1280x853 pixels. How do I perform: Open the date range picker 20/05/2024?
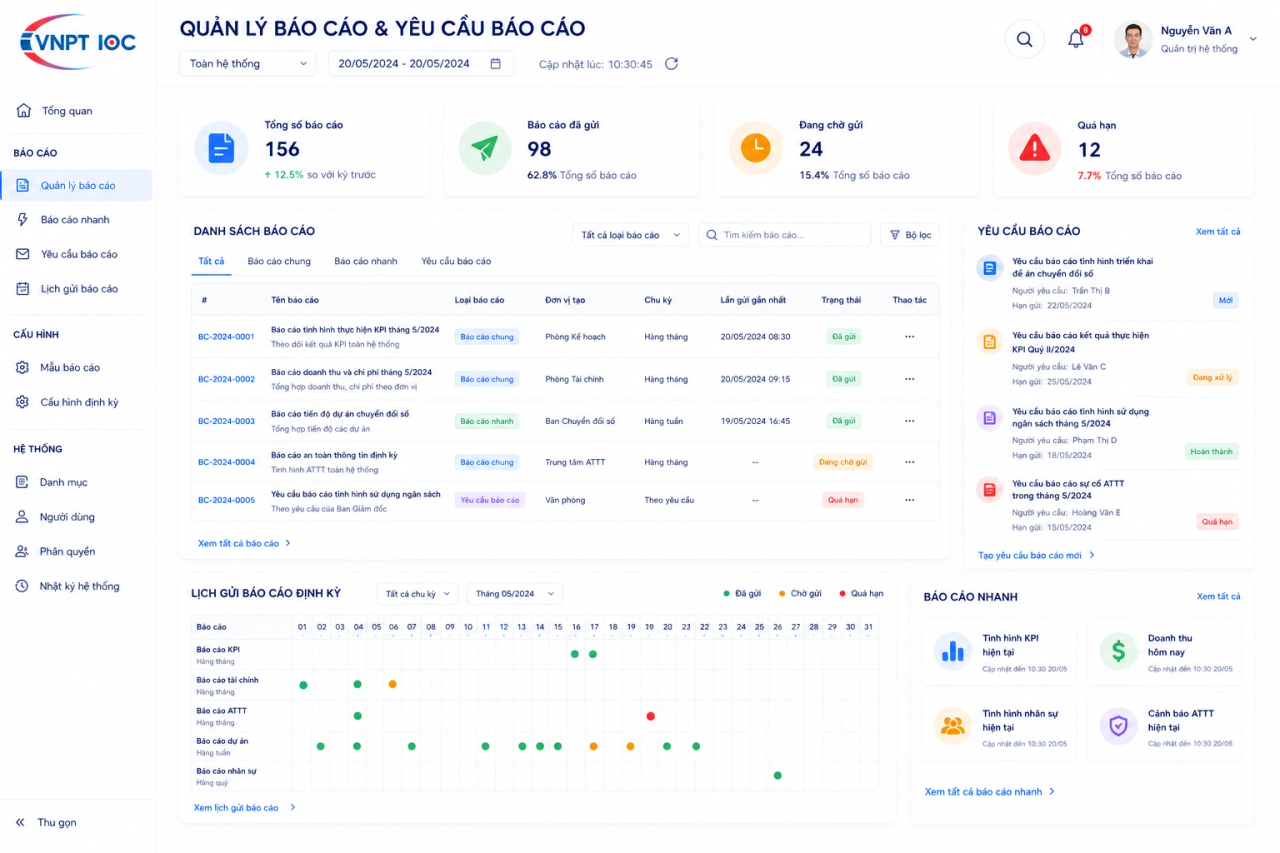tap(421, 64)
